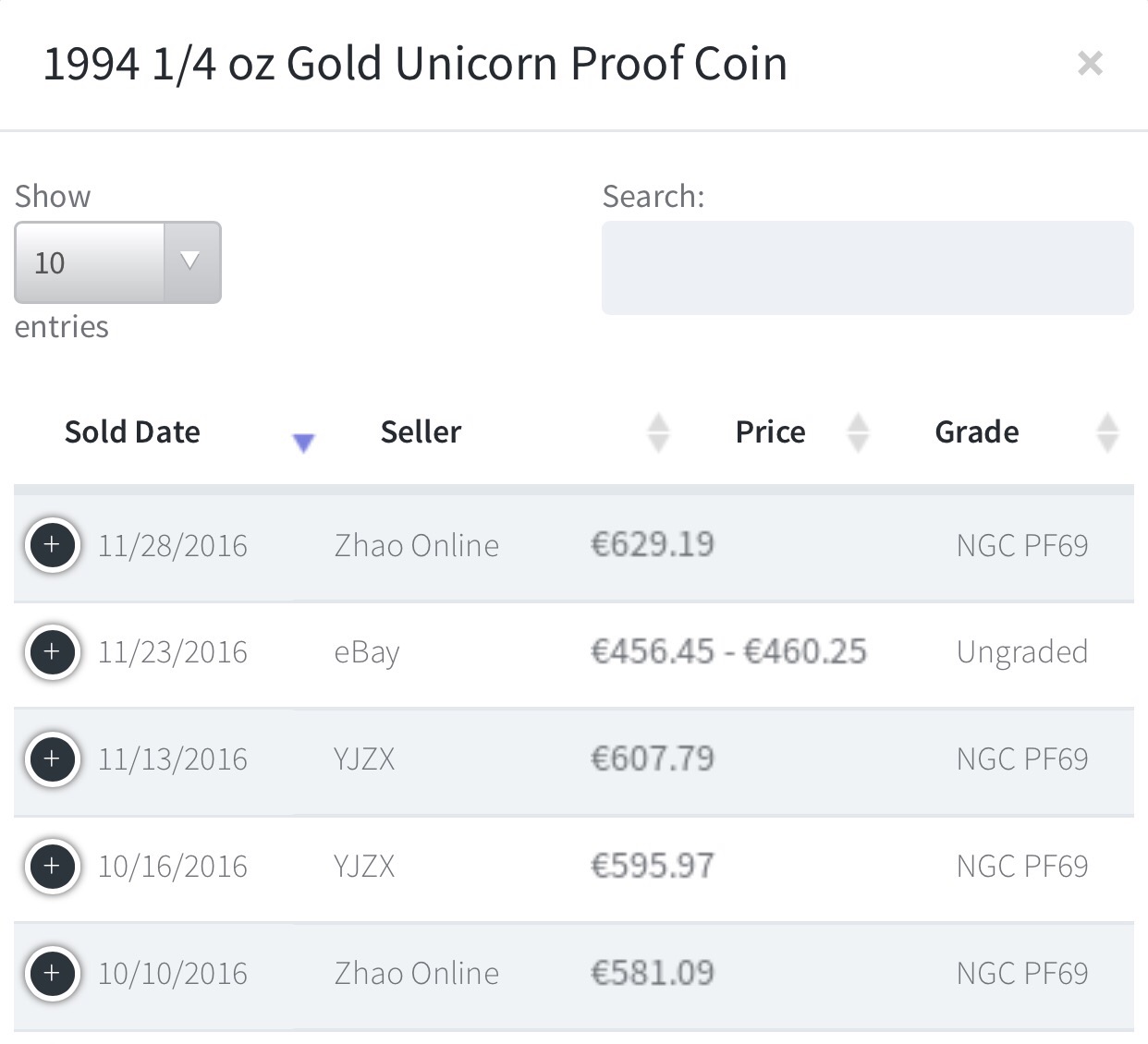This screenshot has width=1148, height=1044.
Task: Click the Ungraded grade cell
Action: [1021, 652]
